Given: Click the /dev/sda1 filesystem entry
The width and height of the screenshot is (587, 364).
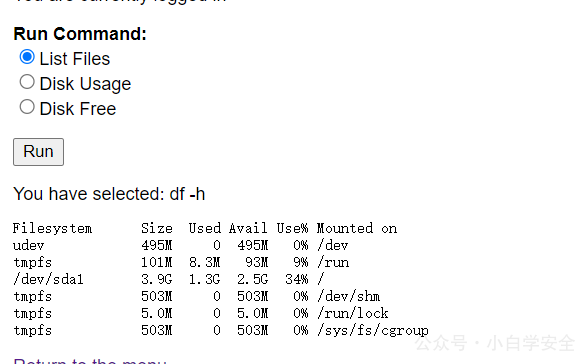Looking at the screenshot, I should click(48, 279).
